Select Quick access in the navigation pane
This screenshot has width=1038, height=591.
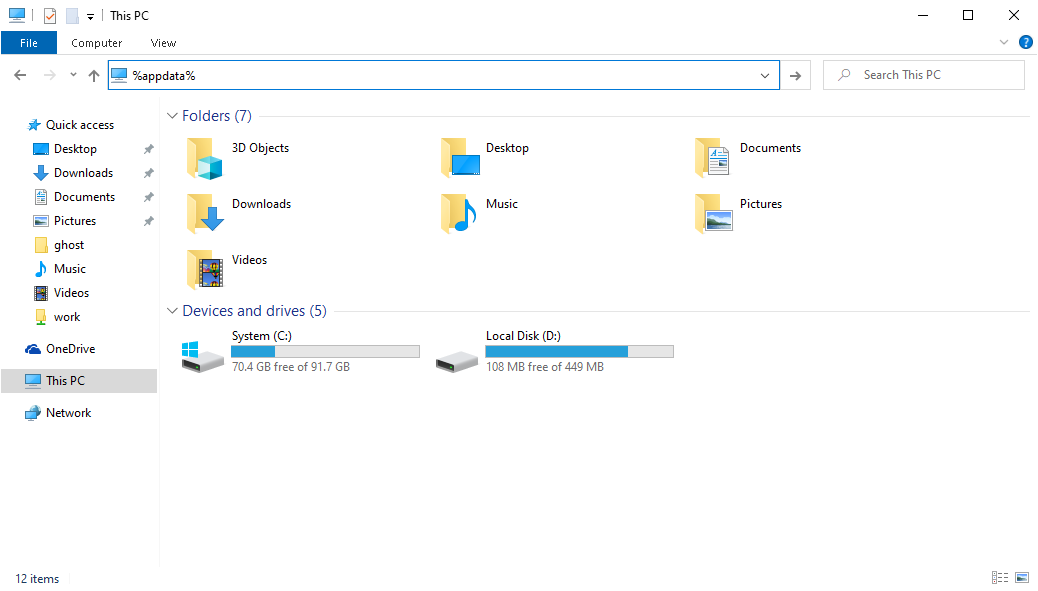(79, 125)
